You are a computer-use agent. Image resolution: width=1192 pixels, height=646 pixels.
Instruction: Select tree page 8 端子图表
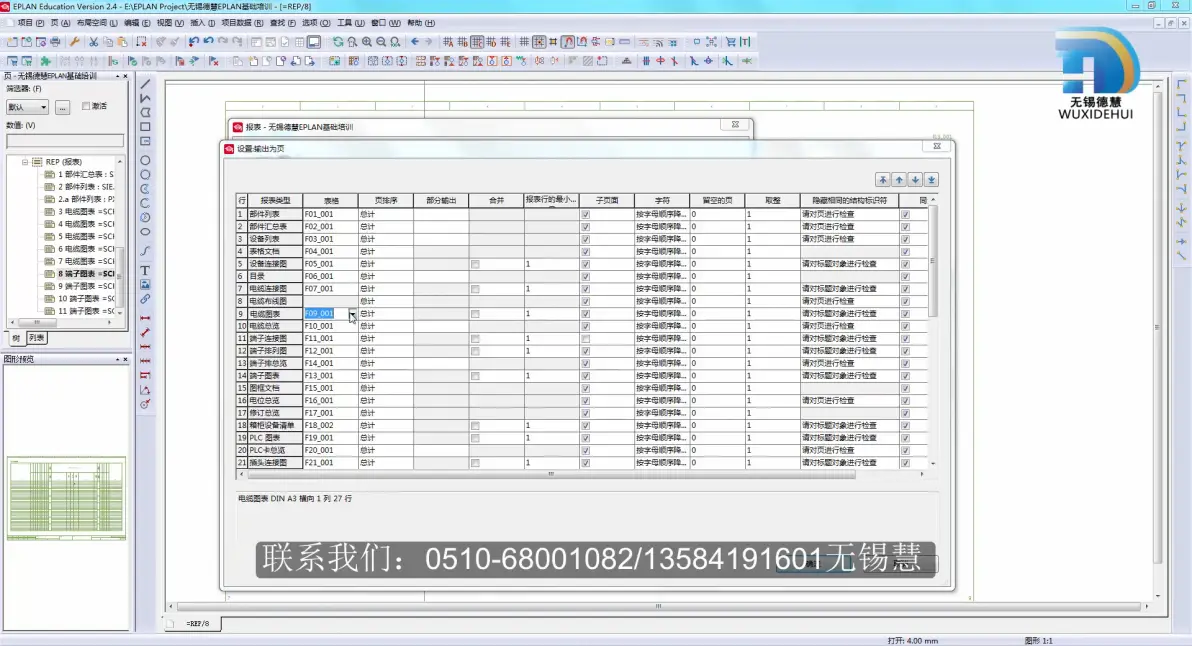pyautogui.click(x=86, y=274)
